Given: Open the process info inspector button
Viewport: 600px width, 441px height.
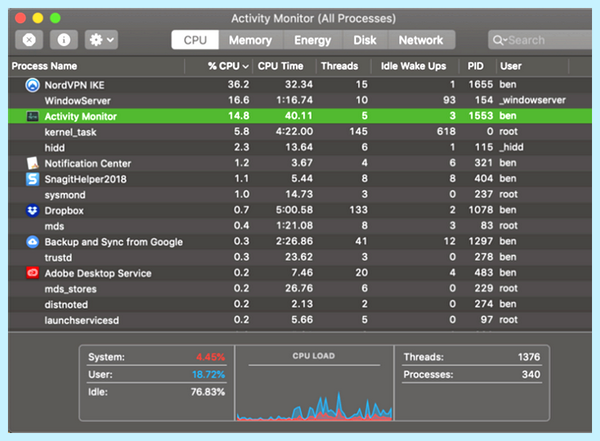Looking at the screenshot, I should [x=64, y=40].
